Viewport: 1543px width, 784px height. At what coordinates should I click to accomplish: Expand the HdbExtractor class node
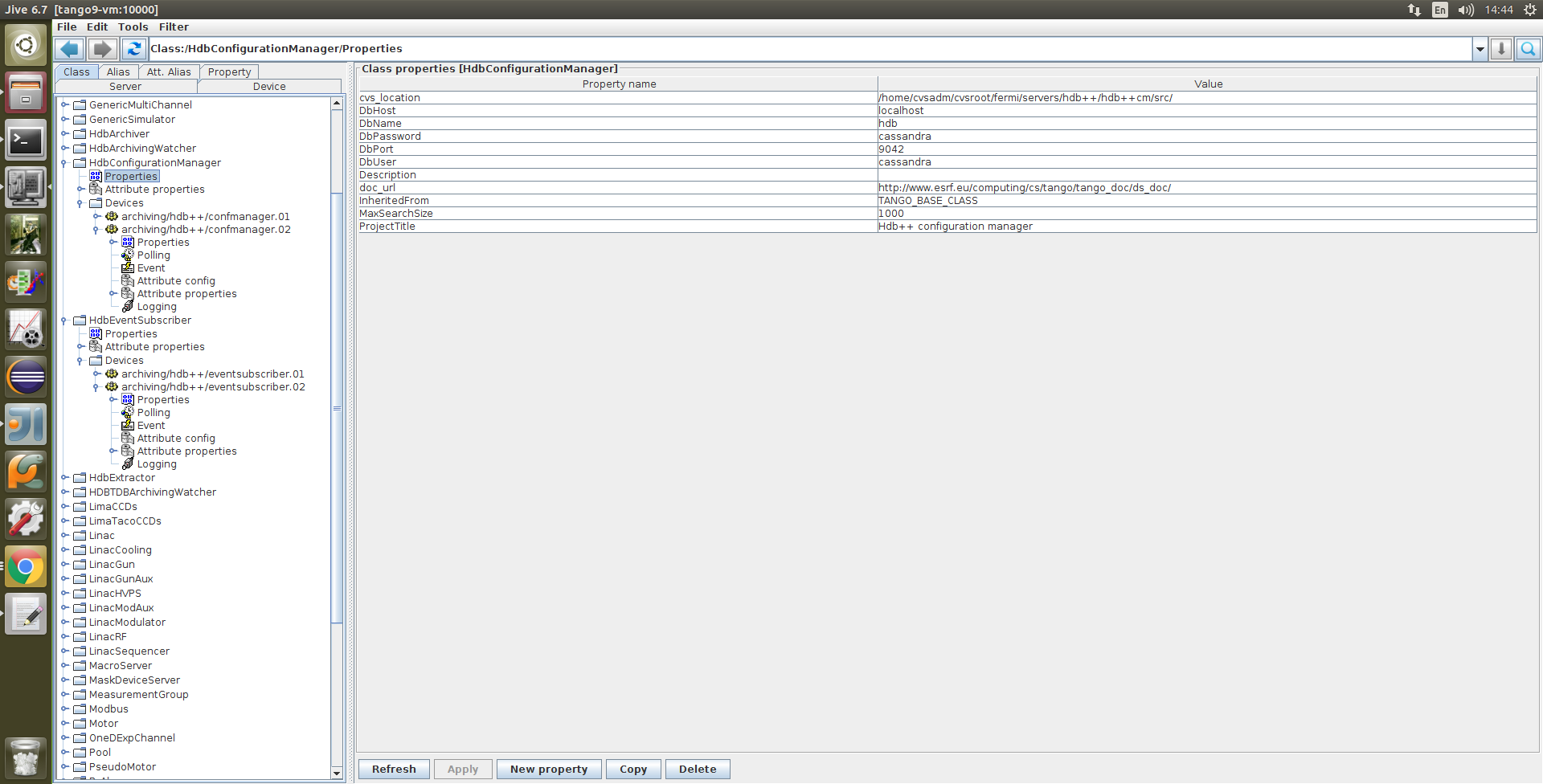[x=64, y=477]
